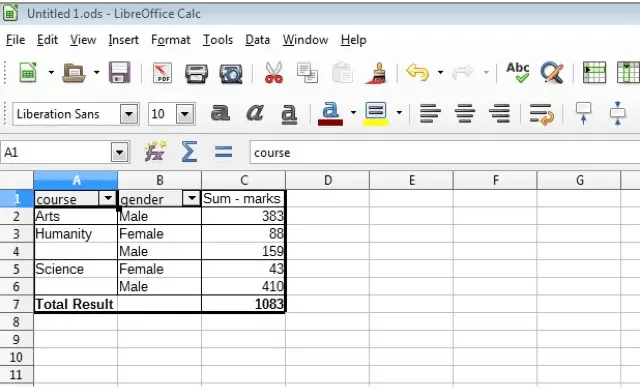This screenshot has width=640, height=390.
Task: Save the document with floppy icon
Action: coord(119,73)
